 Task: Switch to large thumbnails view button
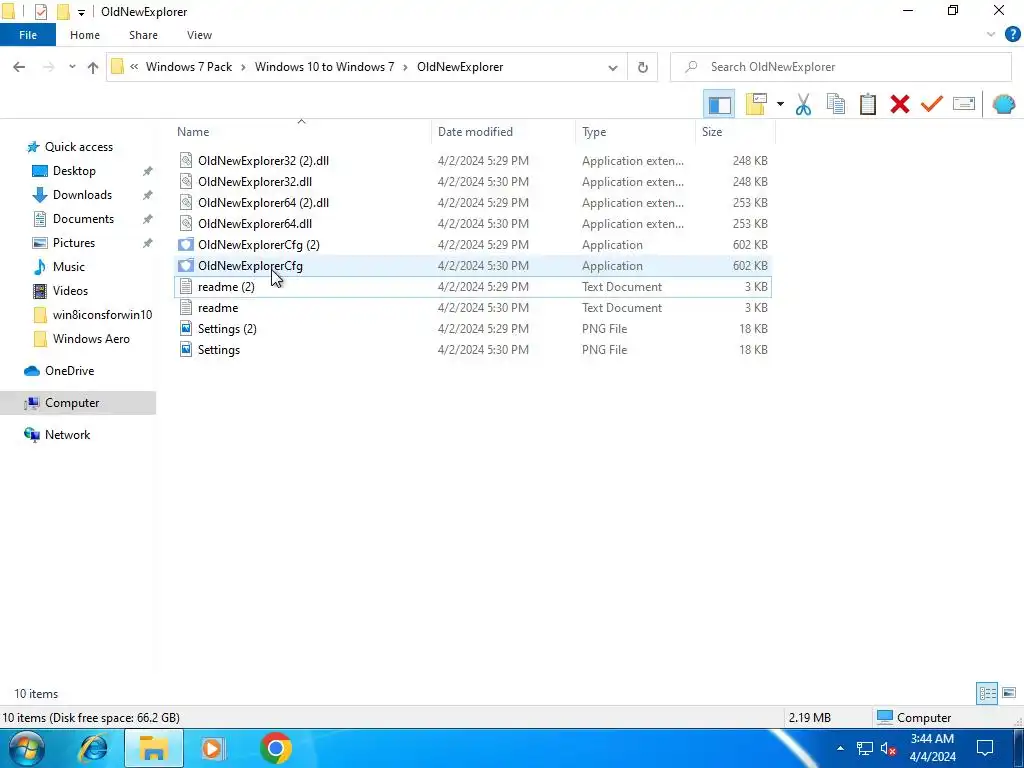[1009, 693]
